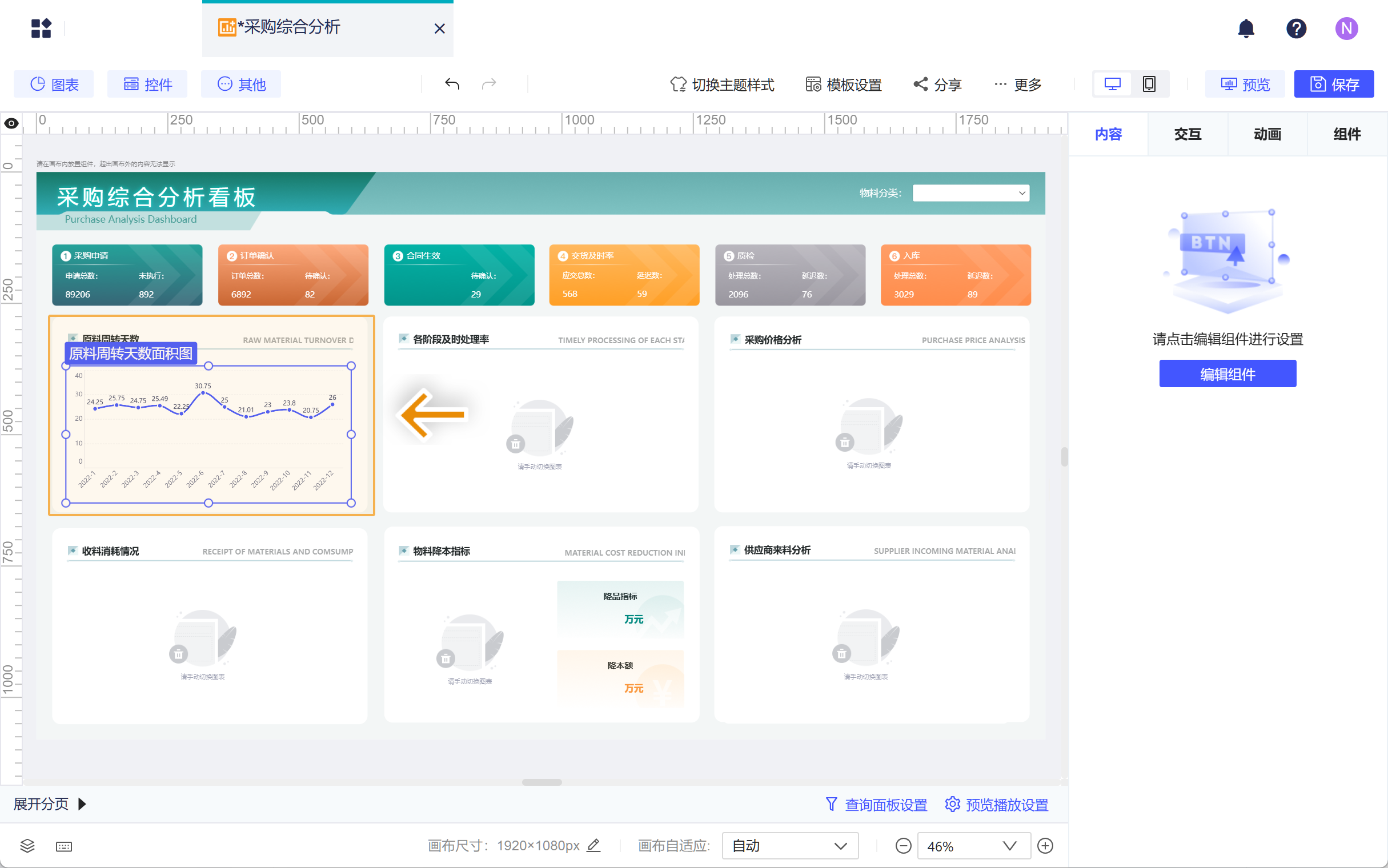Click the keyboard shortcuts icon
Image resolution: width=1388 pixels, height=868 pixels.
pos(64,846)
